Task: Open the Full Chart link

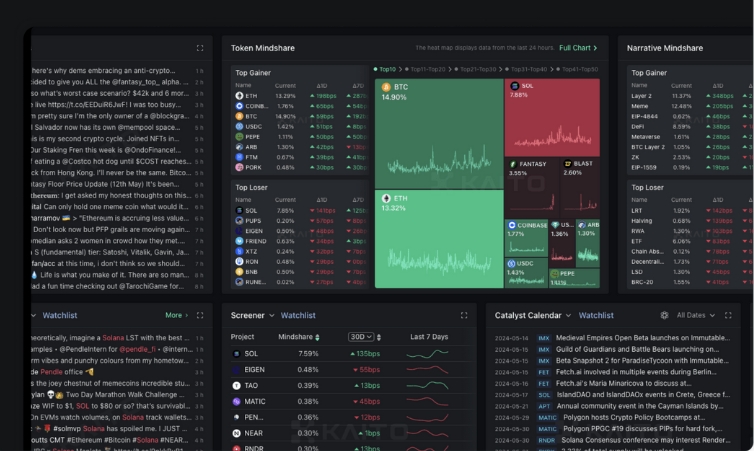Action: (x=578, y=48)
